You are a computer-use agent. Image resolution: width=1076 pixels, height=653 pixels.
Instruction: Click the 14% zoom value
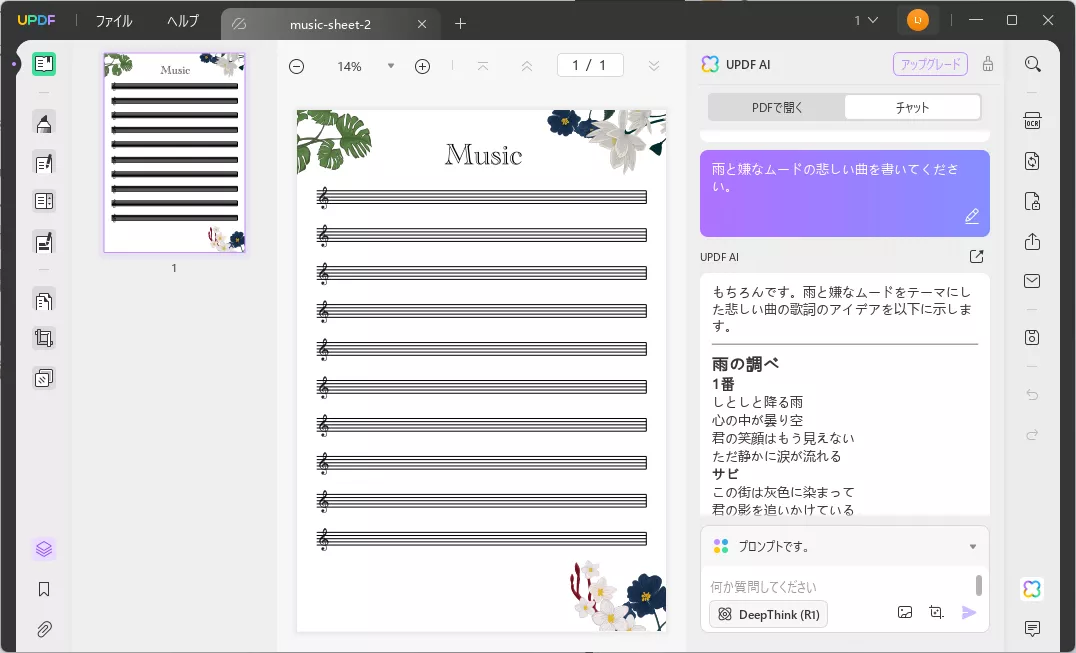pos(349,67)
